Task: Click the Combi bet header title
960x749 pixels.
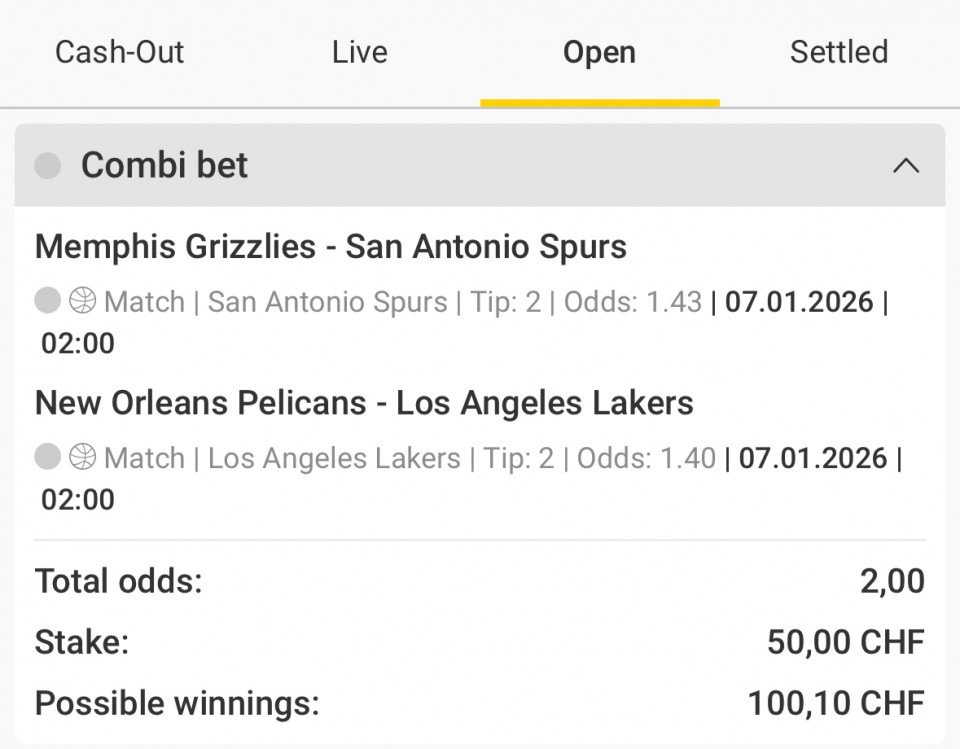Action: tap(164, 166)
